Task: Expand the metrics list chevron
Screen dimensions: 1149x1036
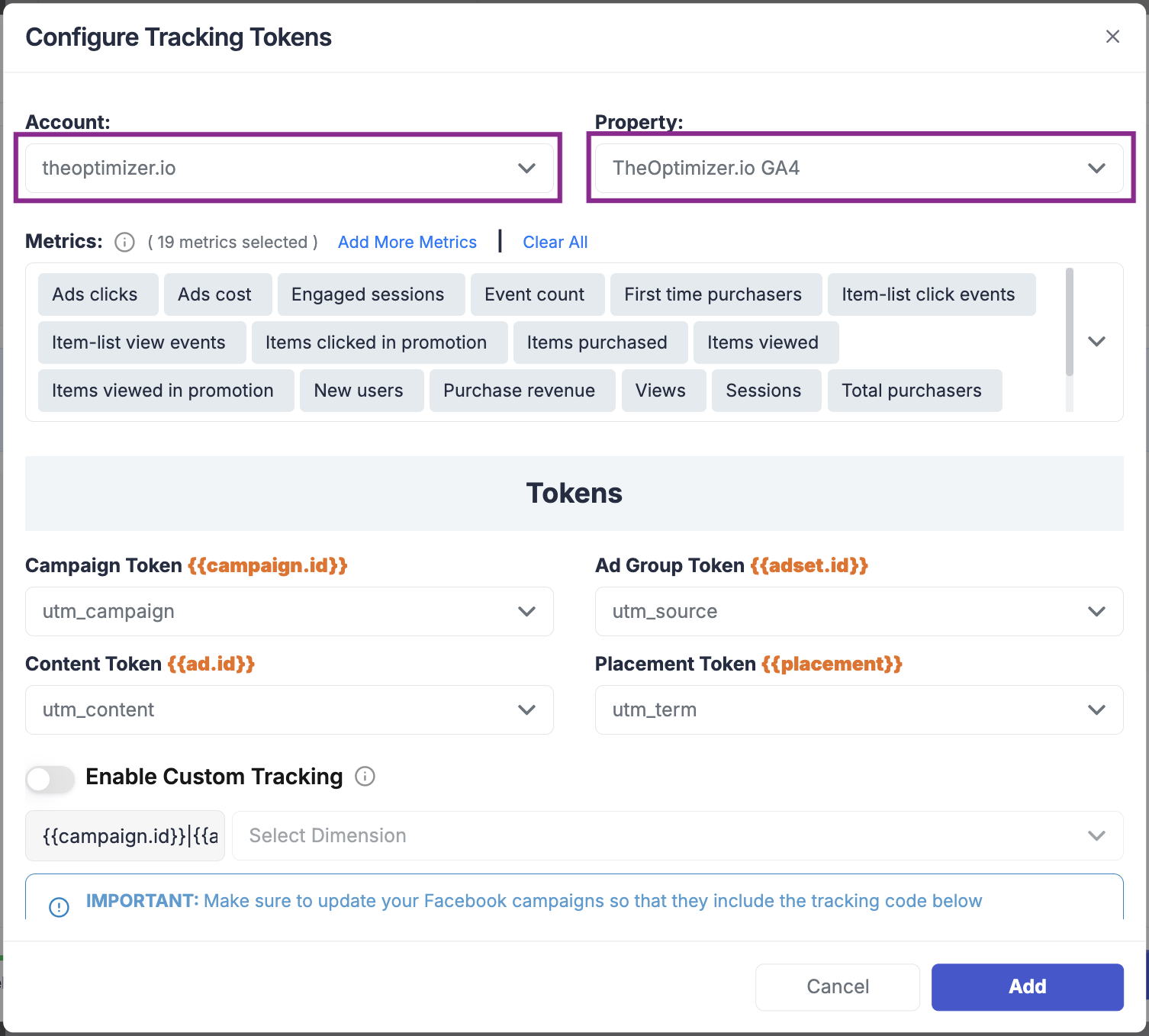Action: click(x=1096, y=341)
